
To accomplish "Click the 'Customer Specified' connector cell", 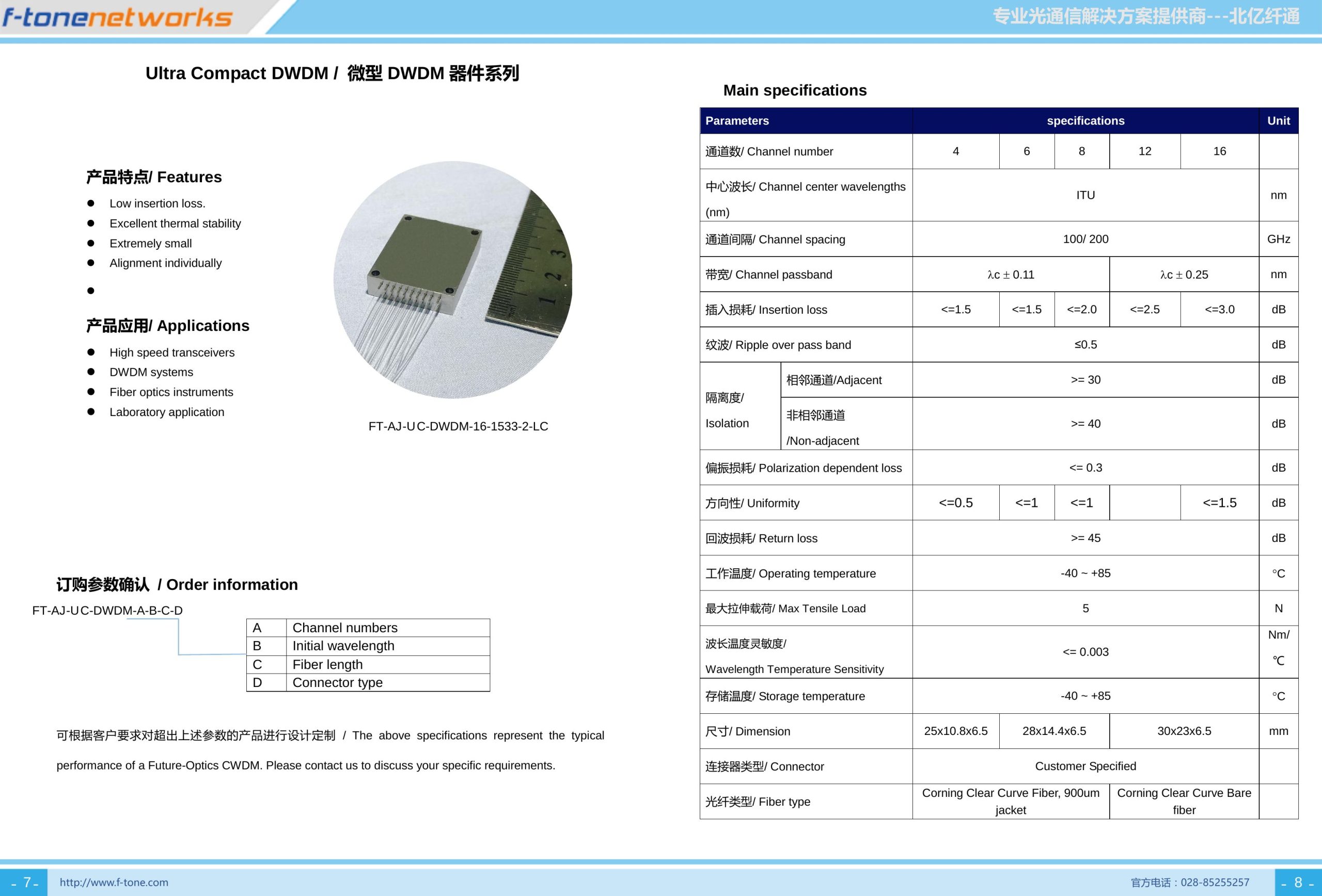I will pos(1085,766).
